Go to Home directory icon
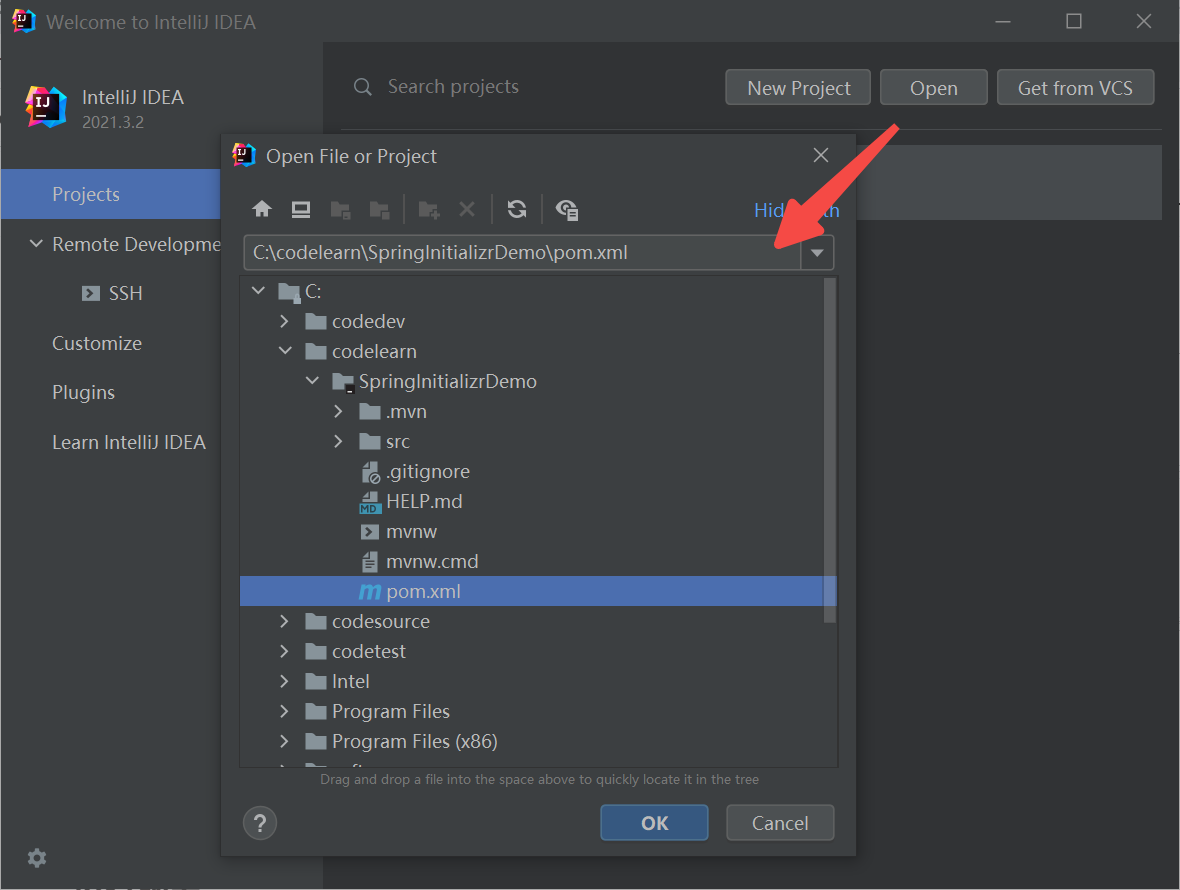The height and width of the screenshot is (890, 1180). [262, 209]
